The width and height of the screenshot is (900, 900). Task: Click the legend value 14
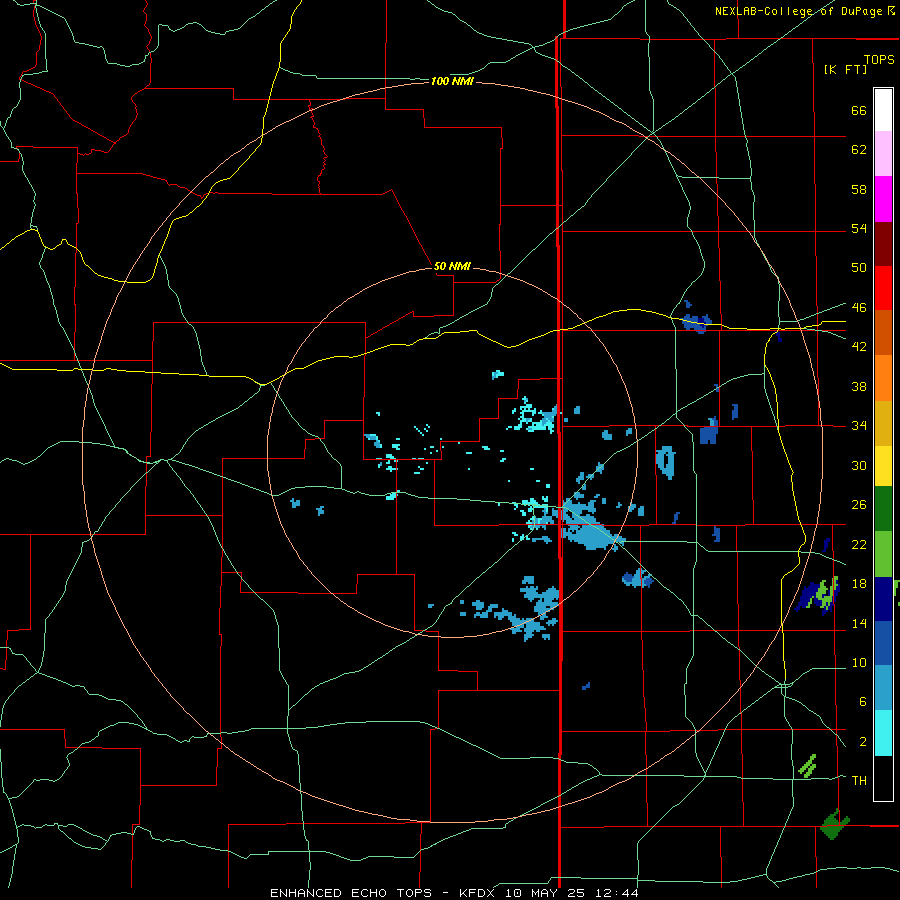coord(859,623)
